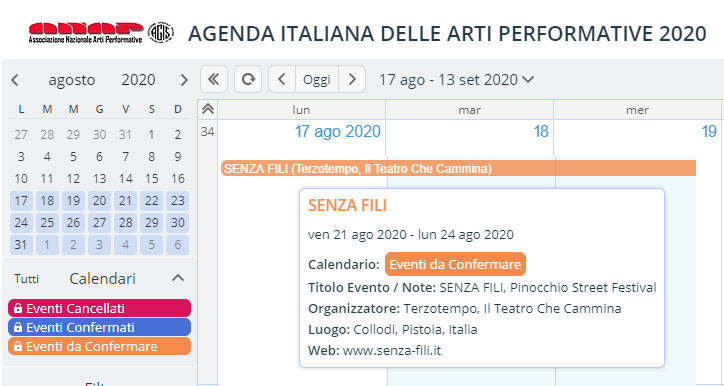
Task: Toggle the Eventi Confermati calendar
Action: [99, 327]
